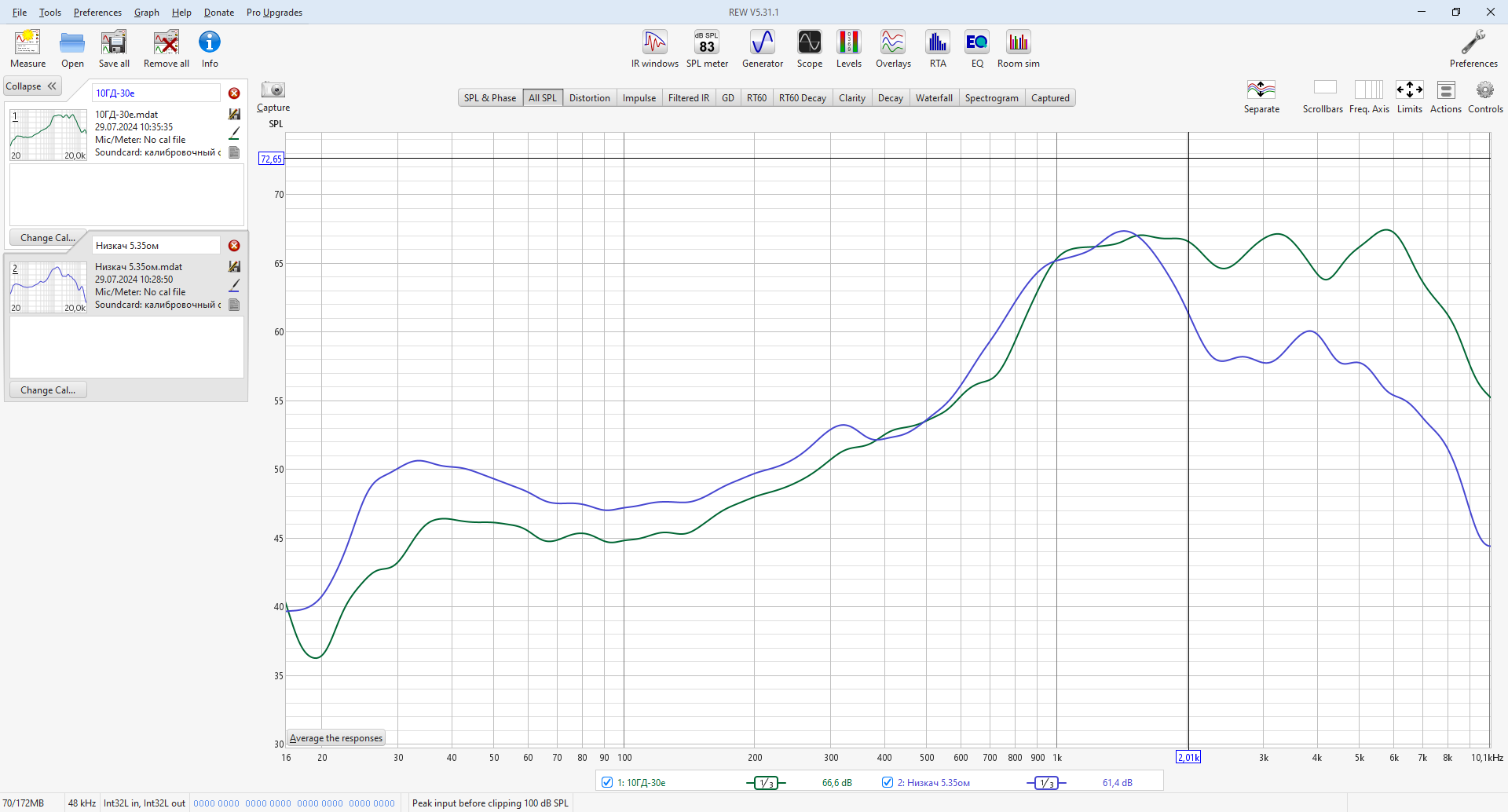
Task: Switch to the Filtered IR tab
Action: pyautogui.click(x=689, y=98)
